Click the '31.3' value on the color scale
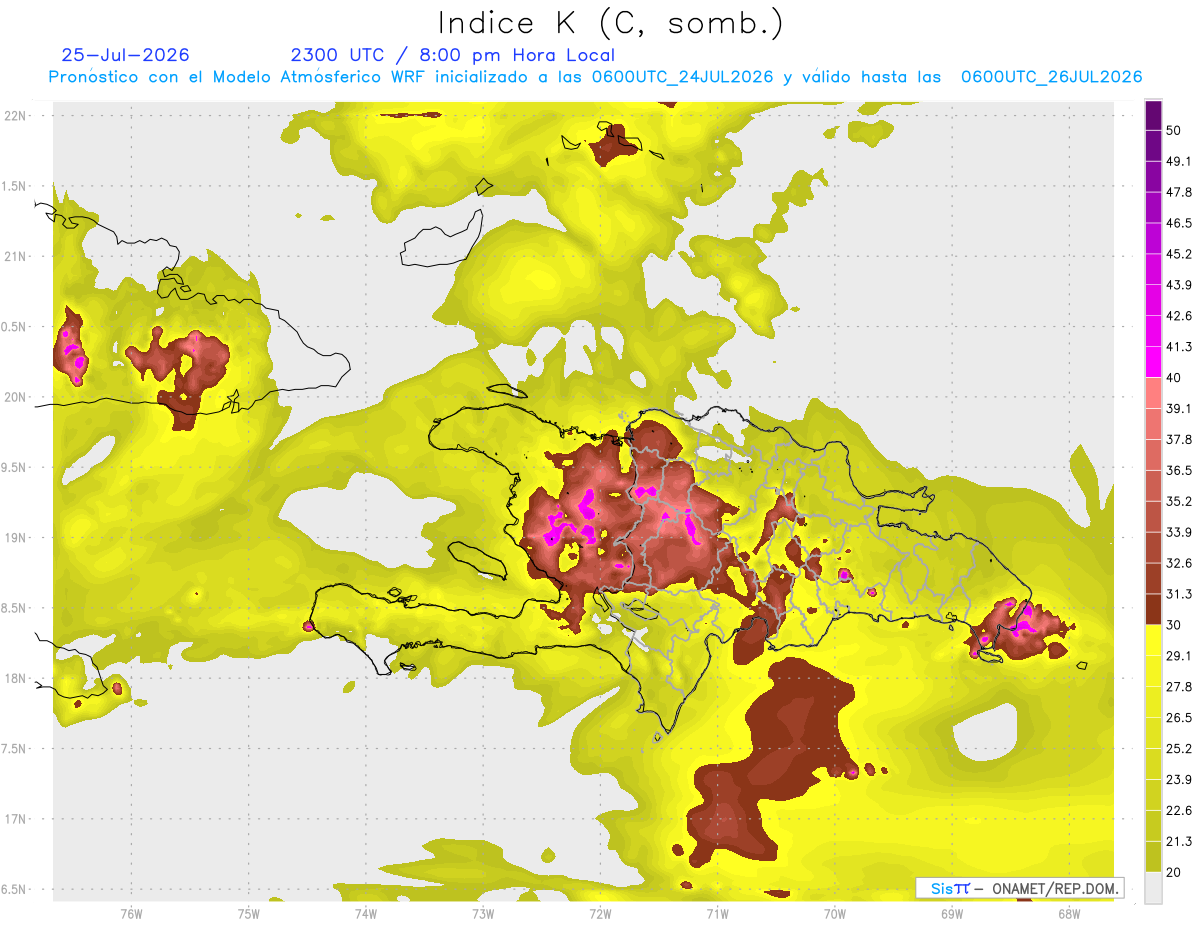Image resolution: width=1200 pixels, height=927 pixels. point(1178,594)
